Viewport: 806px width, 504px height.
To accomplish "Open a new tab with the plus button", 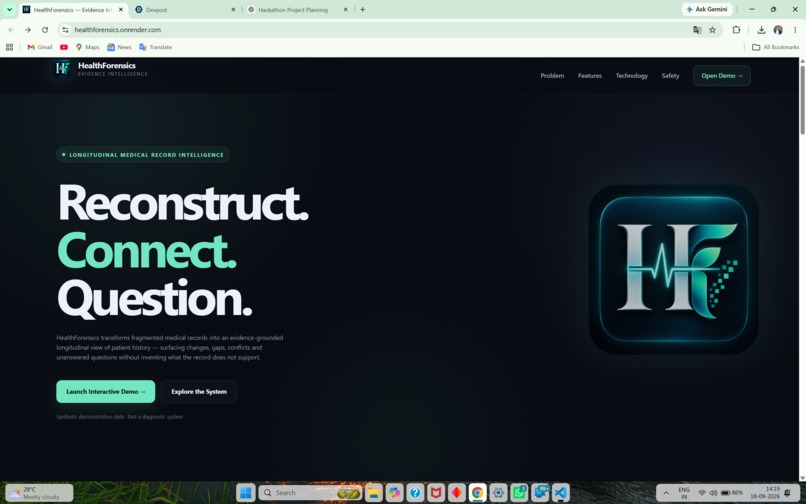I will click(362, 9).
